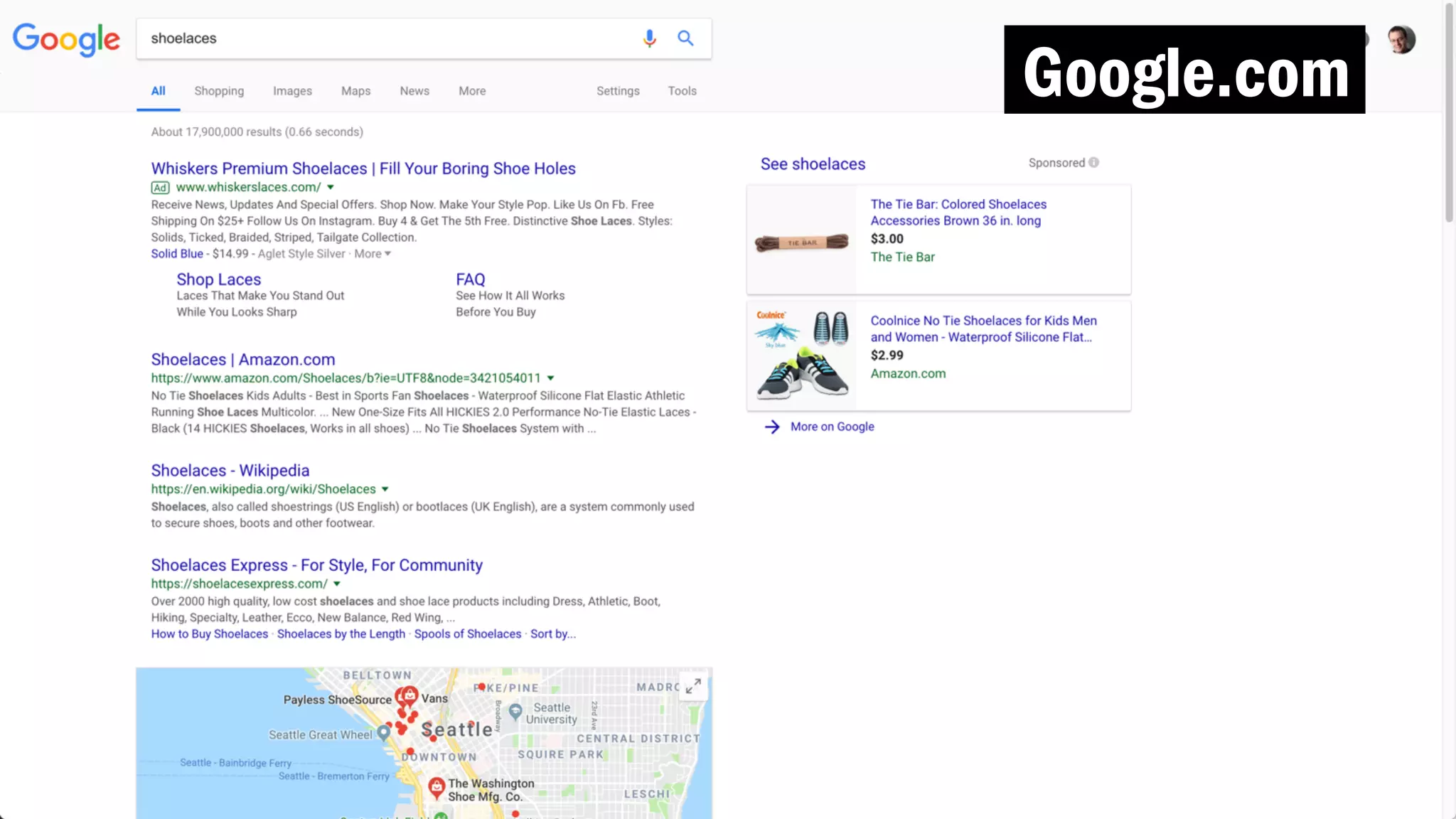Open Shoelaces by the Length link
This screenshot has height=819, width=1456.
pyautogui.click(x=341, y=634)
